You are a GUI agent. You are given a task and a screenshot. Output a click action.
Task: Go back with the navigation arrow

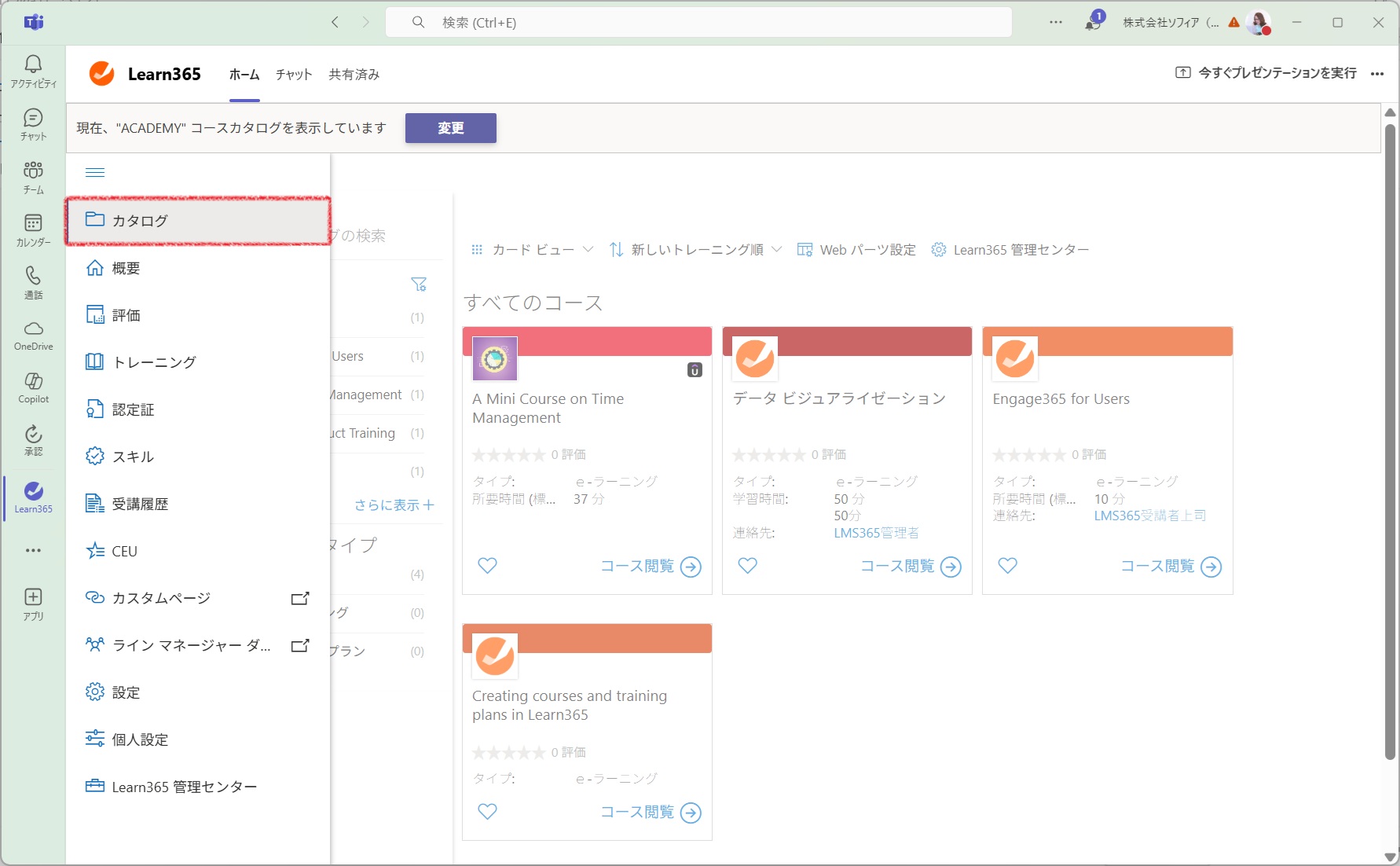click(x=335, y=22)
